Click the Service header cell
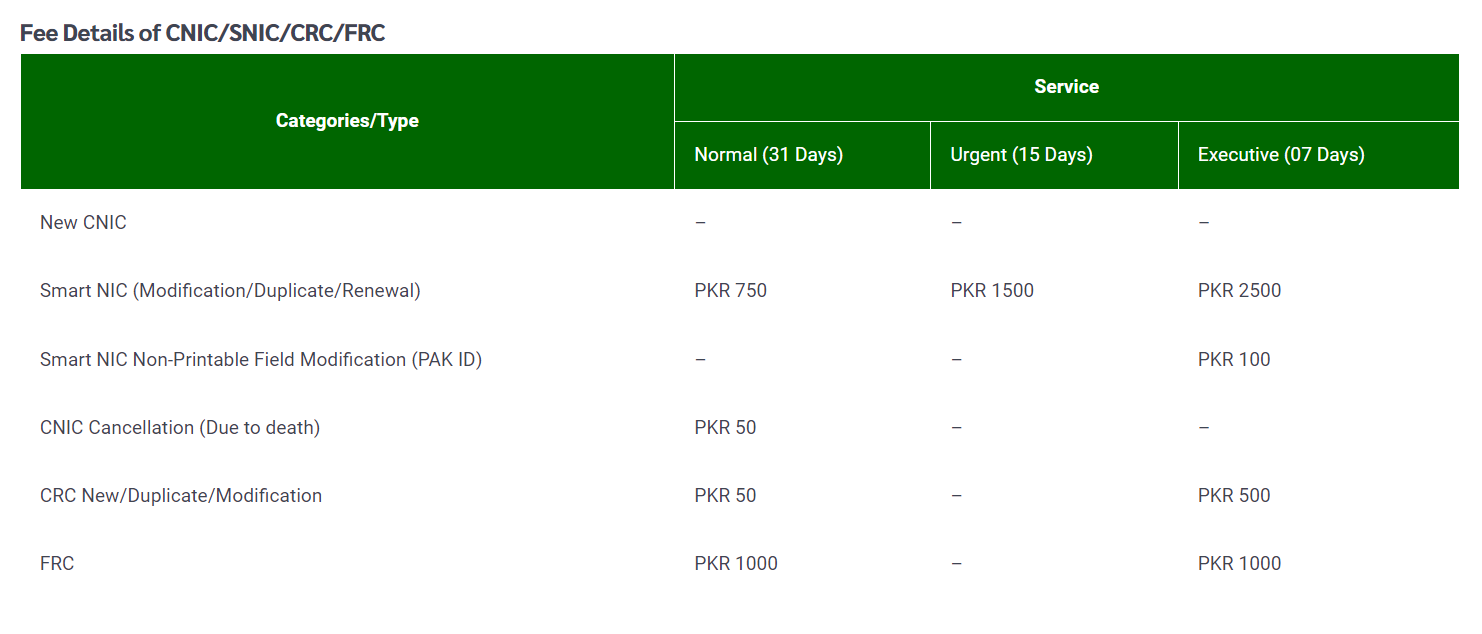Screen dimensions: 1482x634 pos(1066,87)
